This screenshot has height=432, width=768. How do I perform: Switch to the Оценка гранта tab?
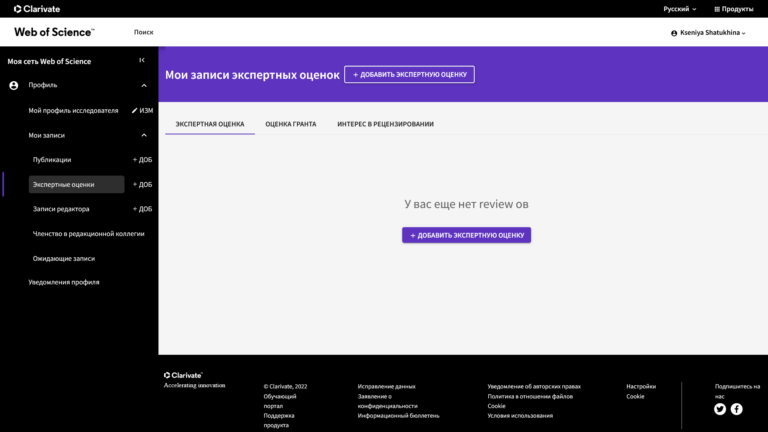[290, 124]
